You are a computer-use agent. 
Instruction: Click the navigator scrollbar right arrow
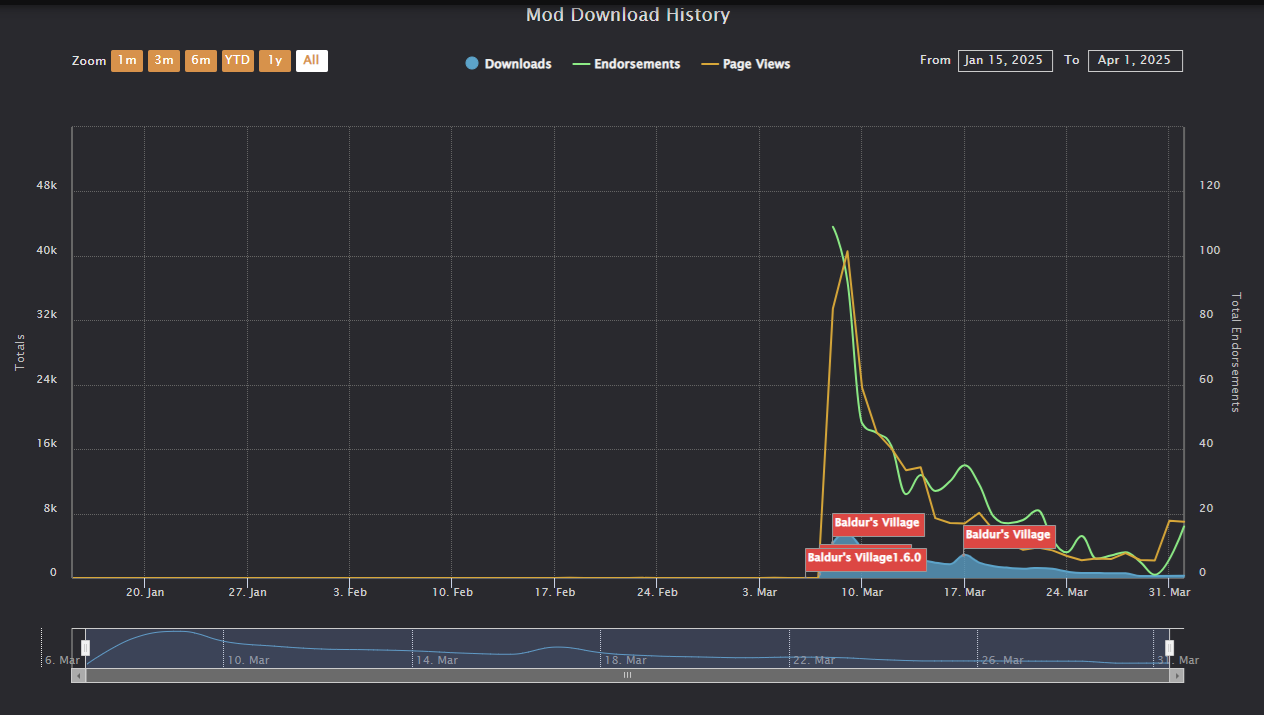click(1177, 675)
